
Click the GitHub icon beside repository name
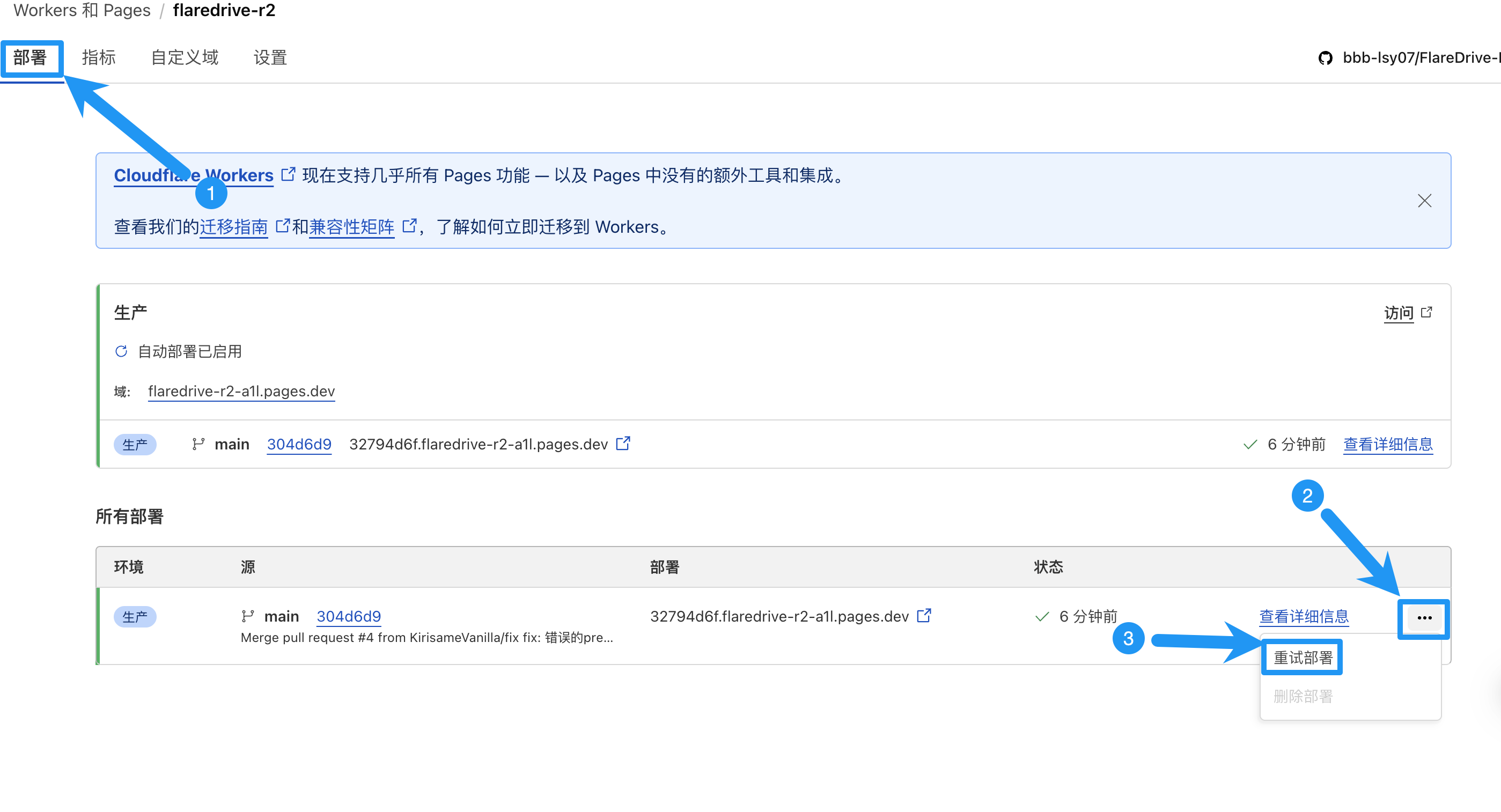tap(1326, 58)
